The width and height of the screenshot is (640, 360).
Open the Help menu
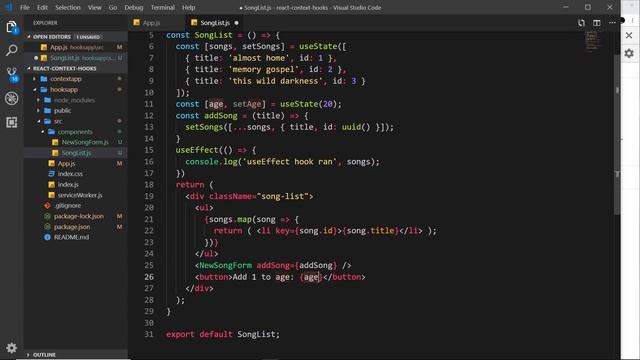(x=188, y=7)
